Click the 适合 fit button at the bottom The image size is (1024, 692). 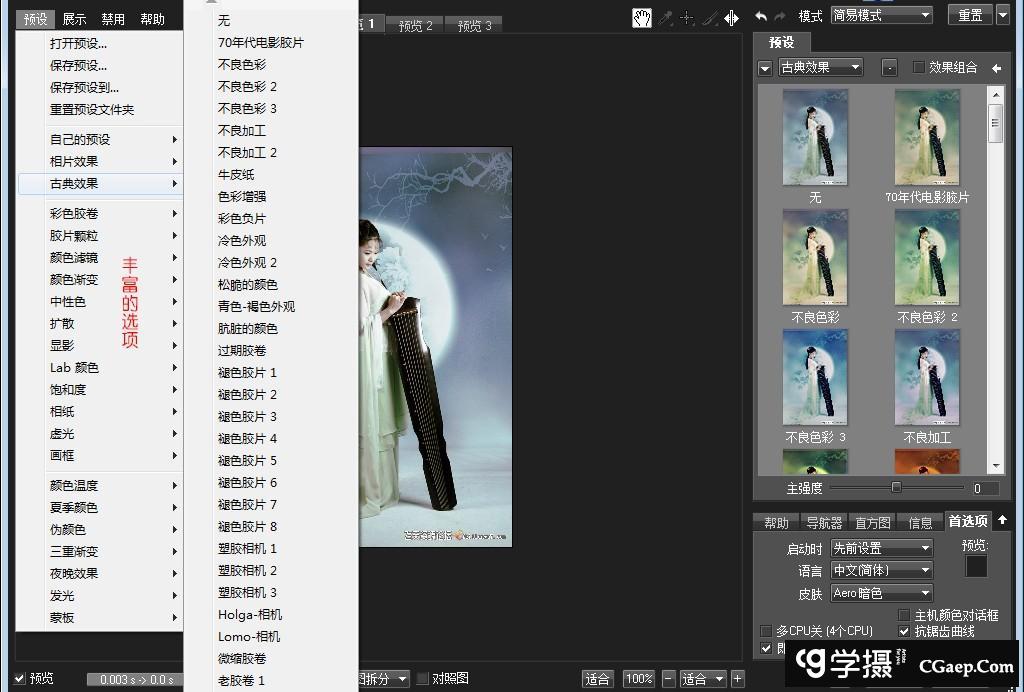point(597,677)
